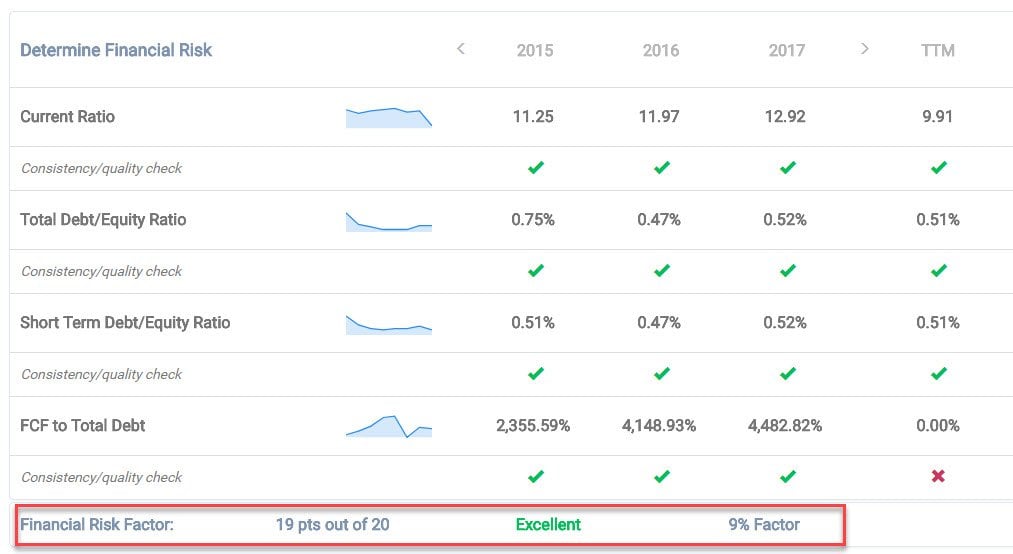Click Total Debt/Equity 2016 green checkmark
This screenshot has height=554, width=1013.
coord(661,271)
